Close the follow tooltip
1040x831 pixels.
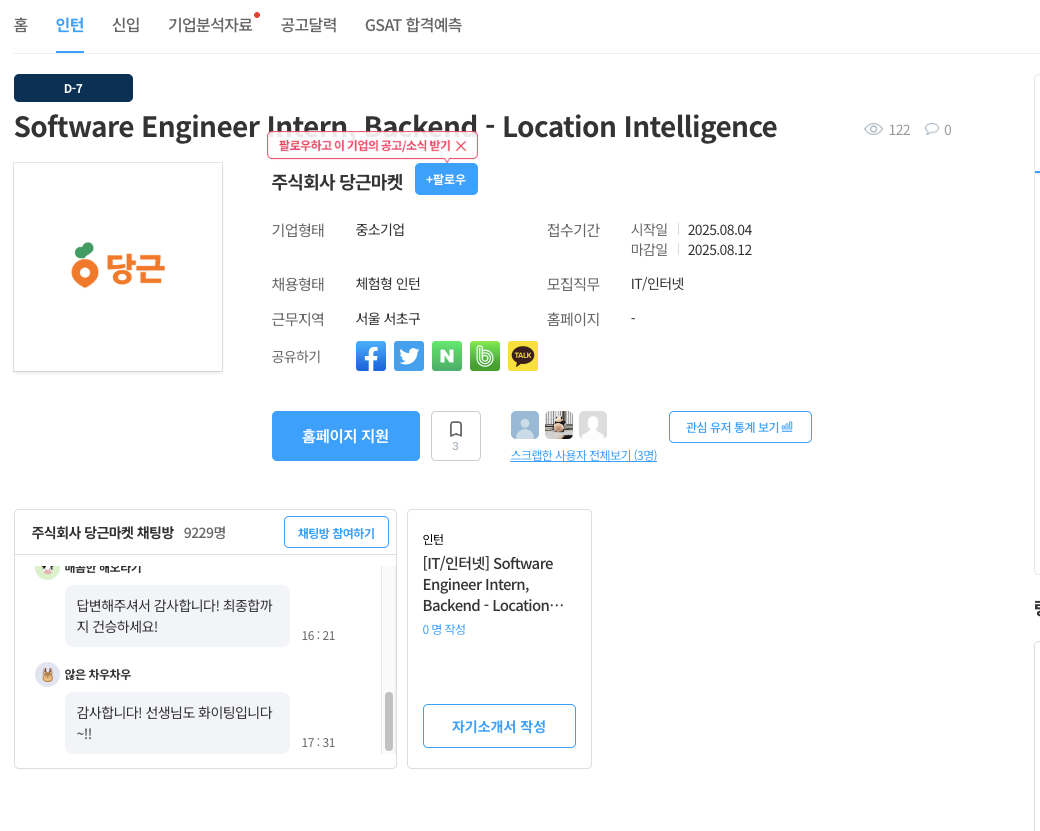tap(462, 146)
